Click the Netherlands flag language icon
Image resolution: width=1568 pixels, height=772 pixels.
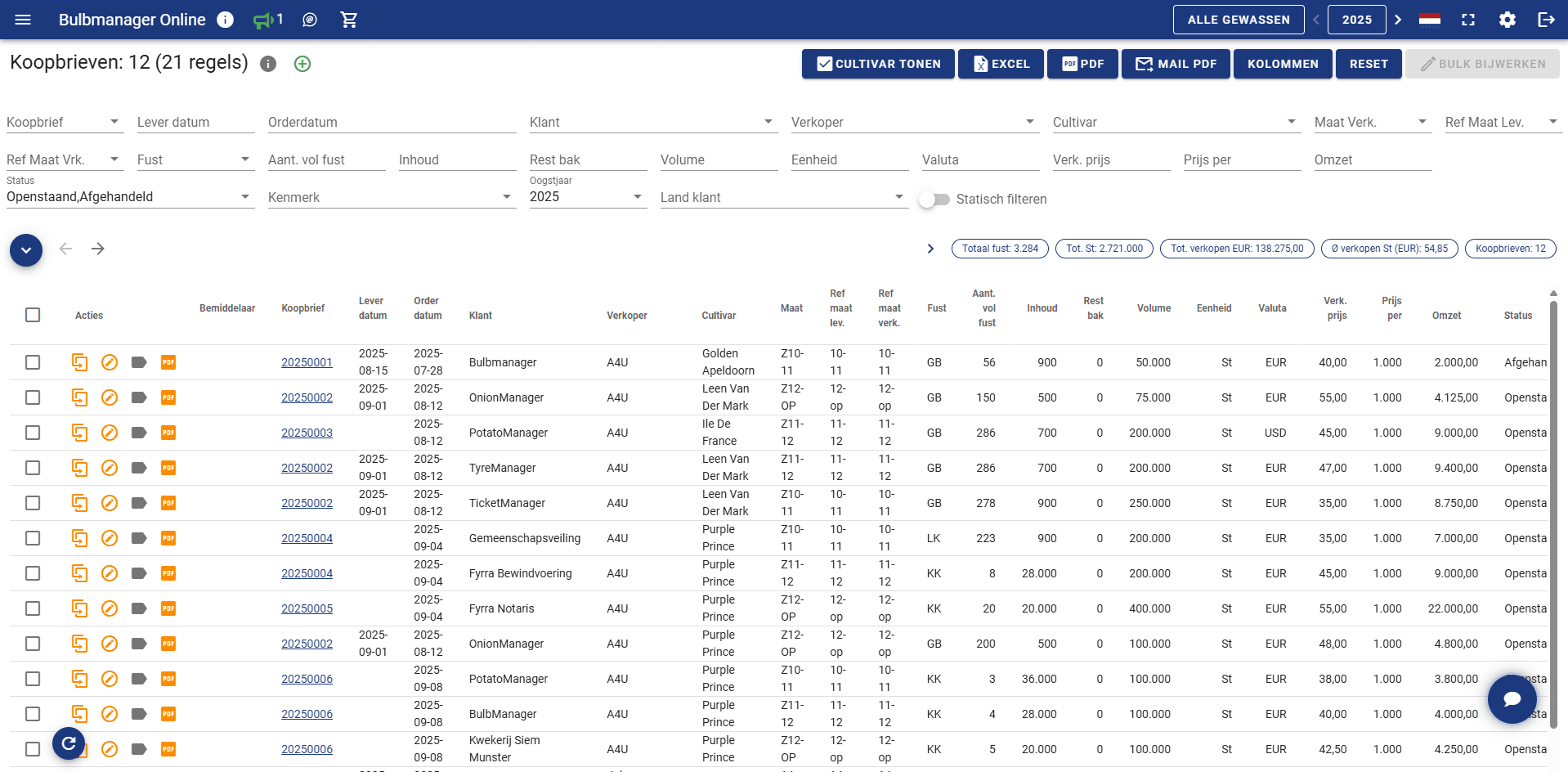pos(1429,20)
